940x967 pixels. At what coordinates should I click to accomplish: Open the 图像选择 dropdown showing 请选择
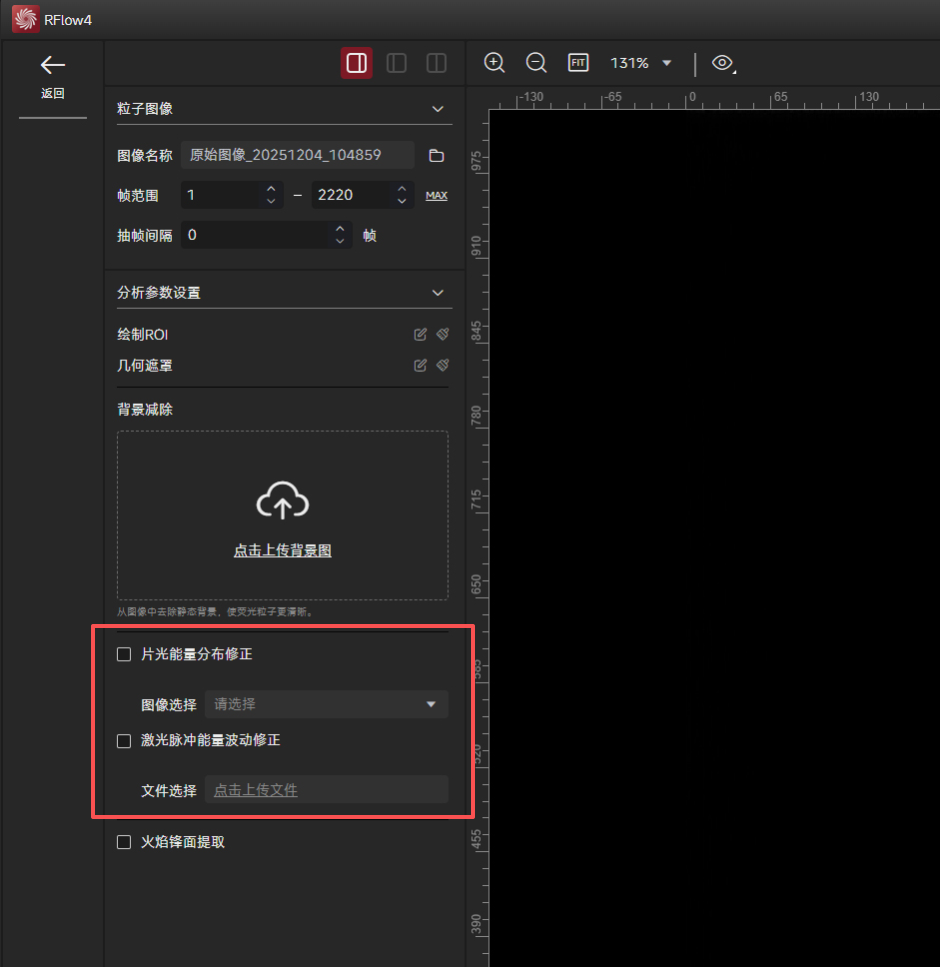326,704
